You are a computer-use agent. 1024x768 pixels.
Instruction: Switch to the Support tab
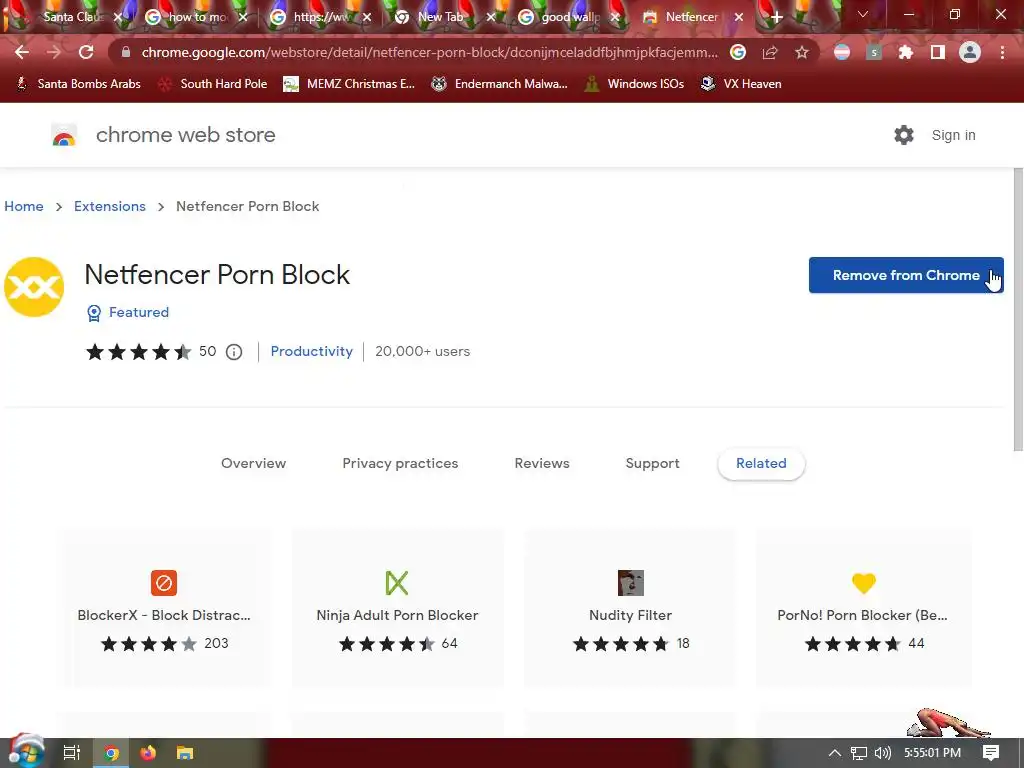tap(652, 464)
